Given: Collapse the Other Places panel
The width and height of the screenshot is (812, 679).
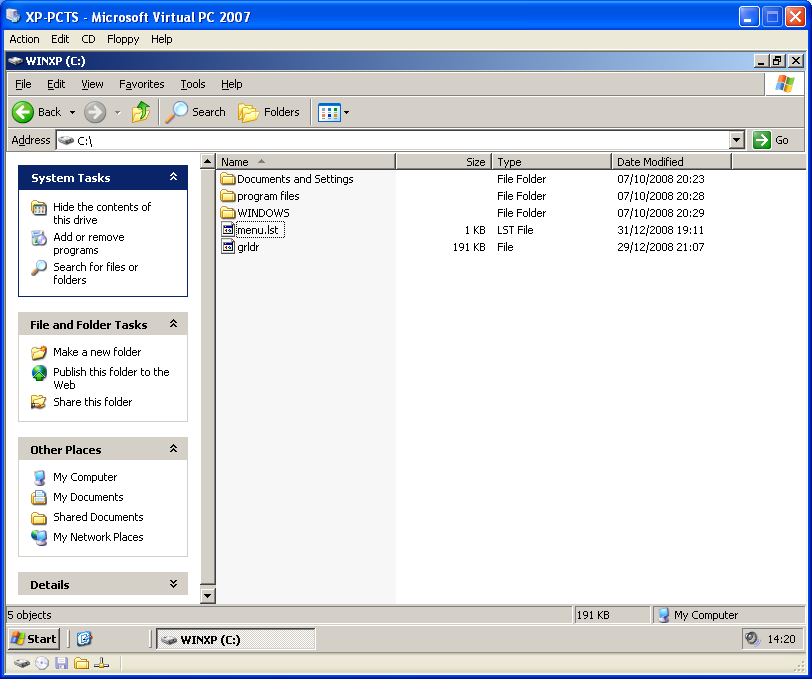Looking at the screenshot, I should click(173, 449).
